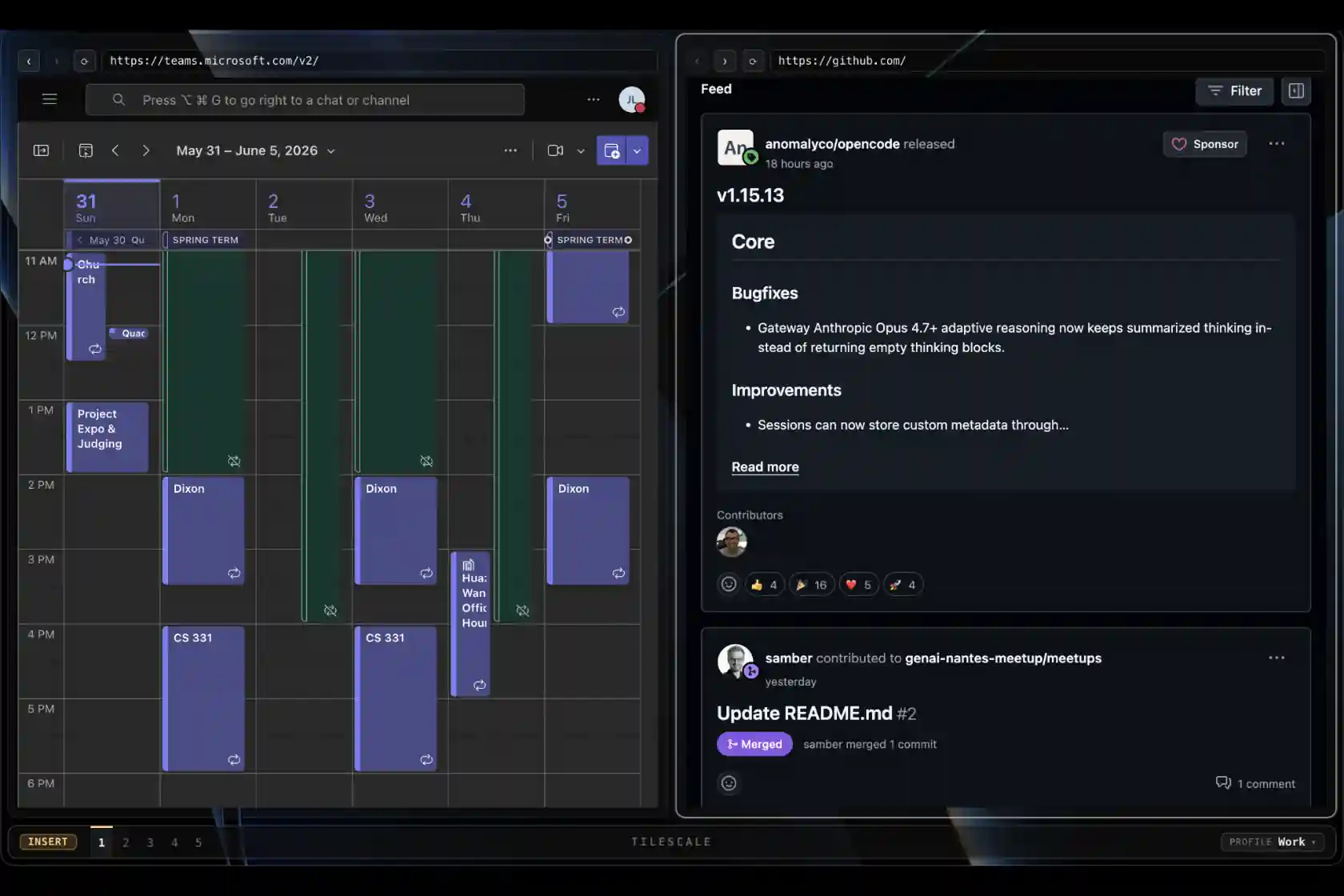The image size is (1344, 896).
Task: Open calendar toolbar more options
Action: (510, 150)
